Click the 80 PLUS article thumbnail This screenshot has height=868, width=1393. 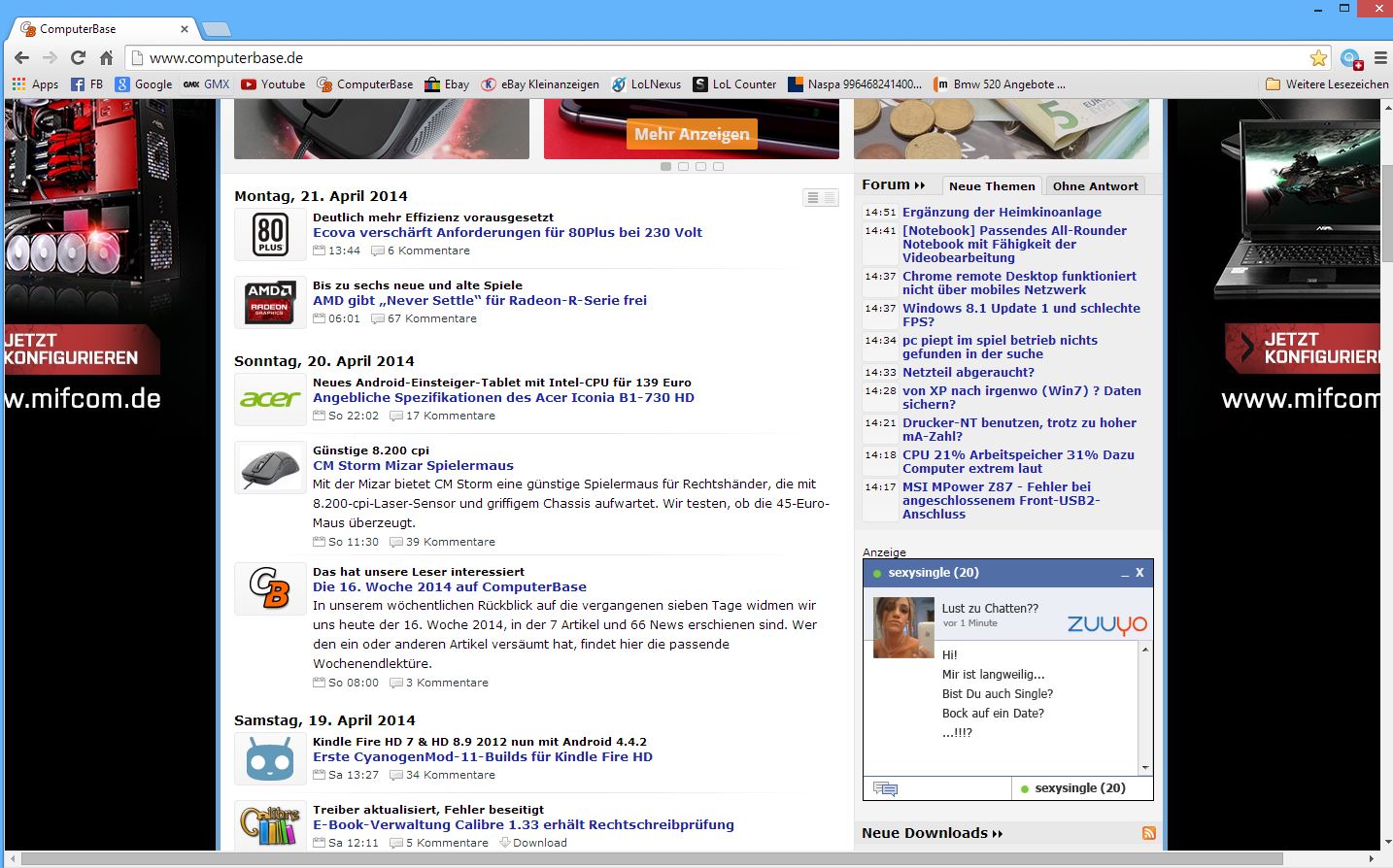pos(271,235)
